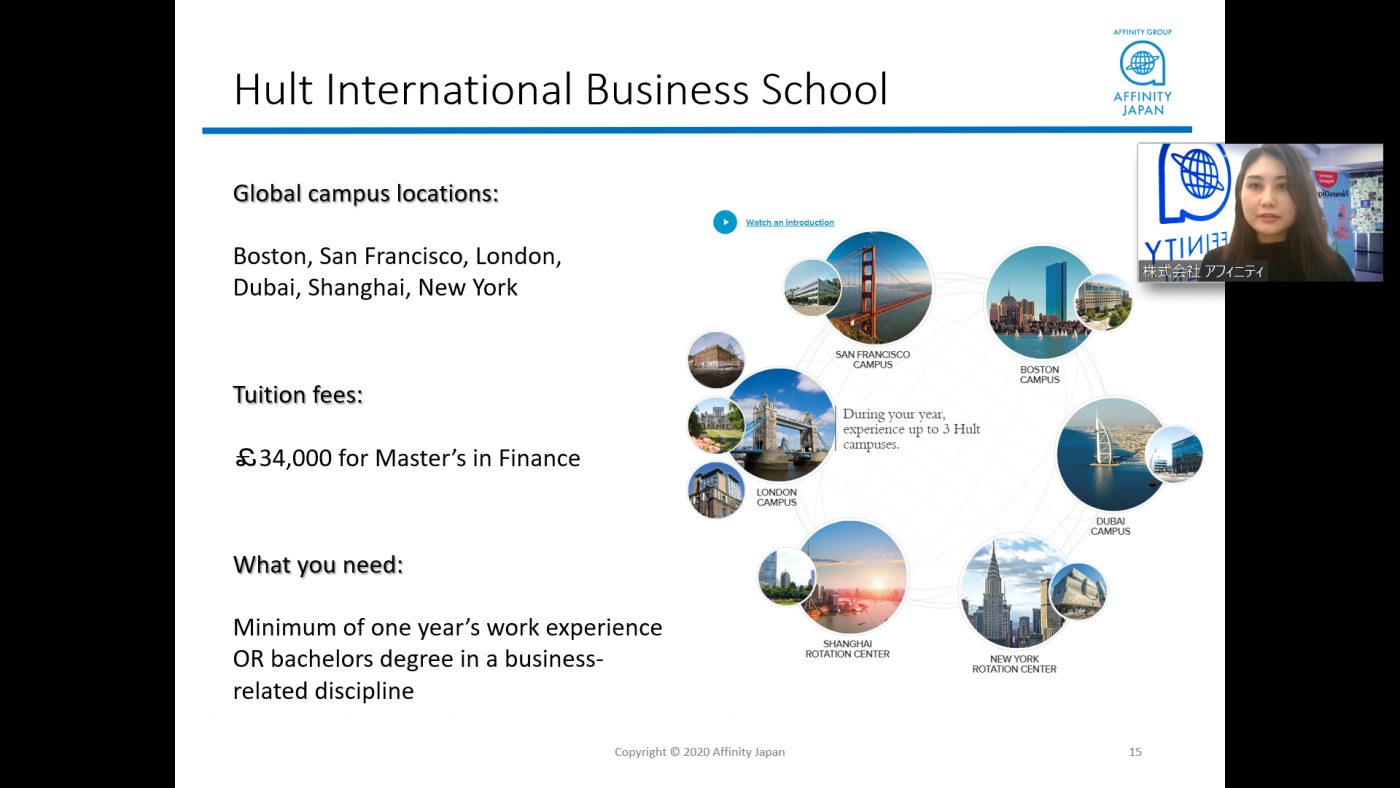Click the presenter webcam video tile
This screenshot has width=1400, height=788.
pyautogui.click(x=1260, y=212)
